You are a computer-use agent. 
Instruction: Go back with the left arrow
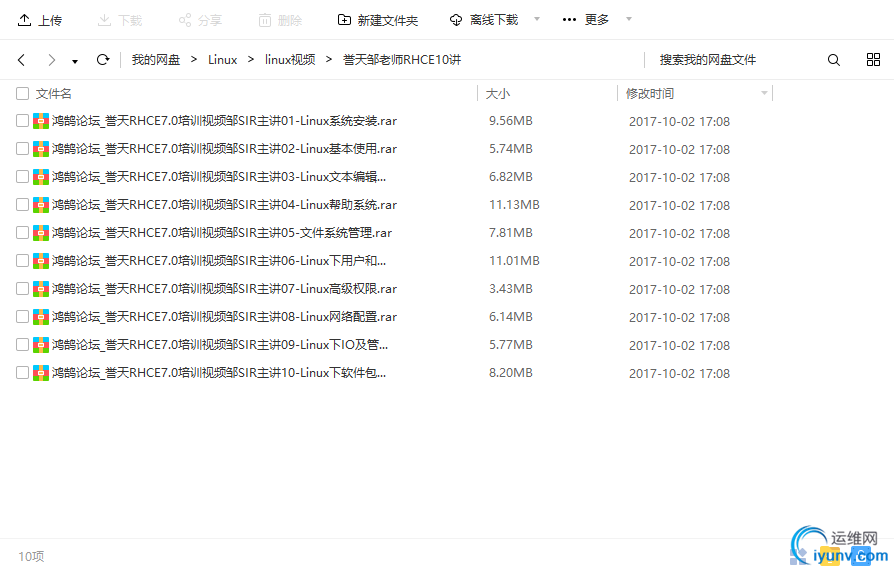click(x=22, y=60)
